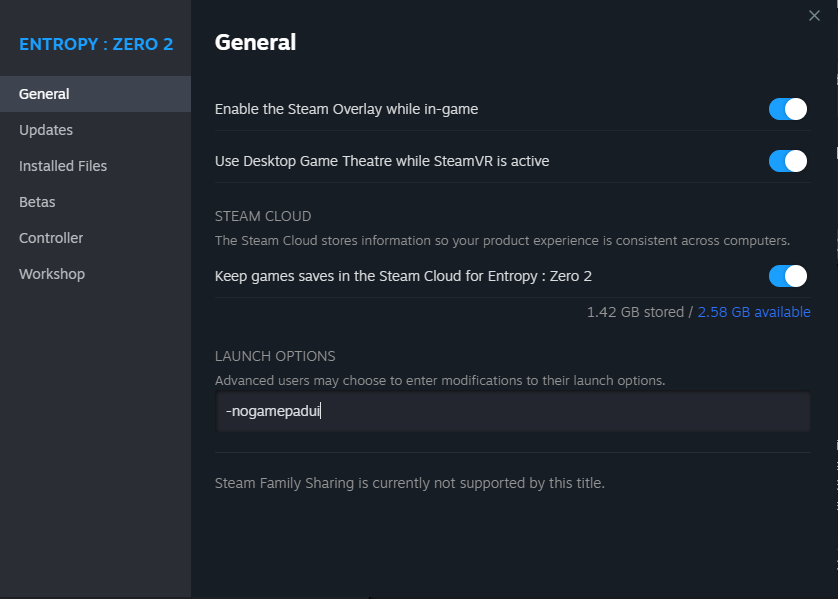Click the General page heading
Image resolution: width=838 pixels, height=599 pixels.
255,42
